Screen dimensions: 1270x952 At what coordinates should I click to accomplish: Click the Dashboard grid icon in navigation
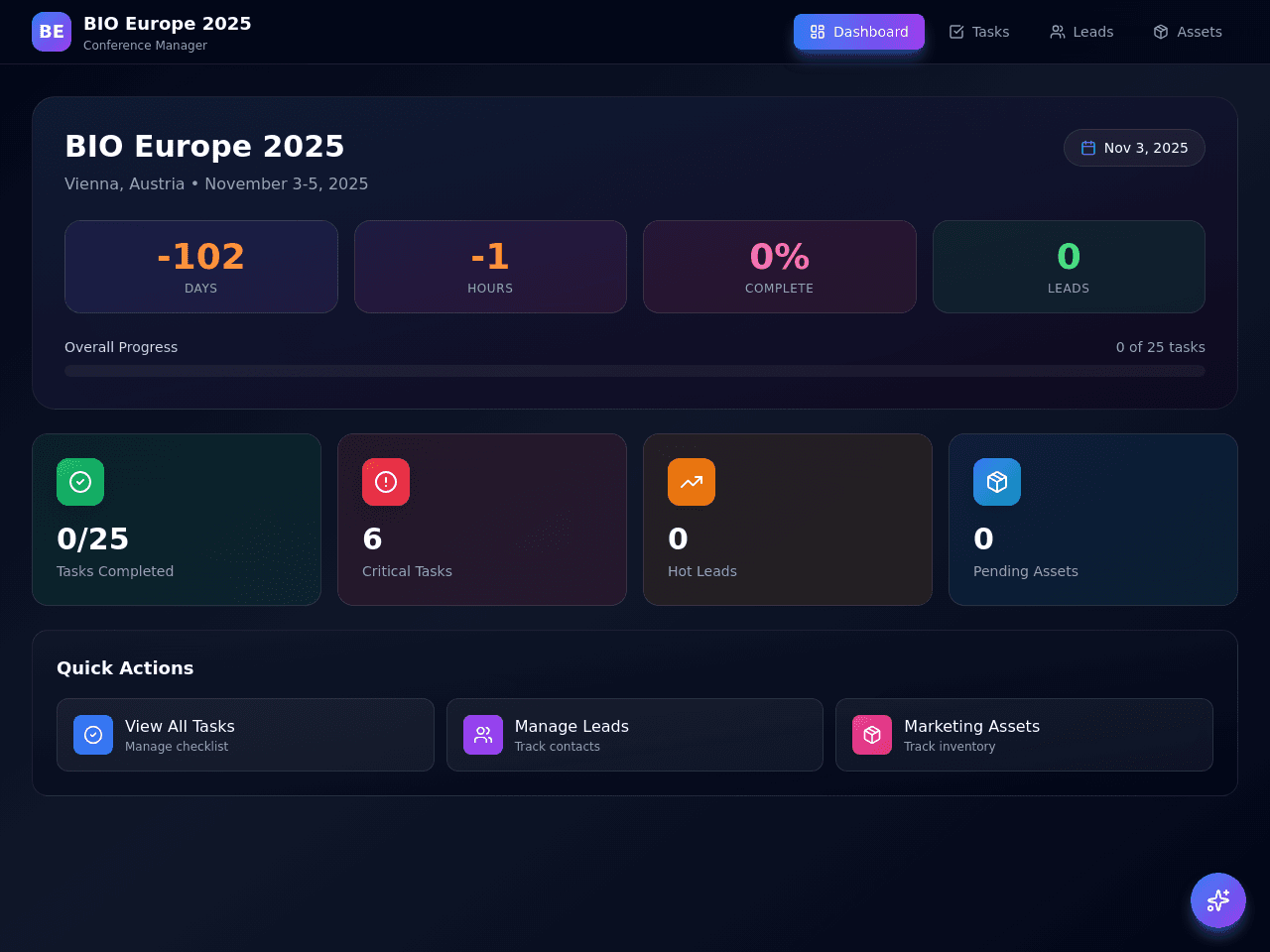pyautogui.click(x=818, y=32)
